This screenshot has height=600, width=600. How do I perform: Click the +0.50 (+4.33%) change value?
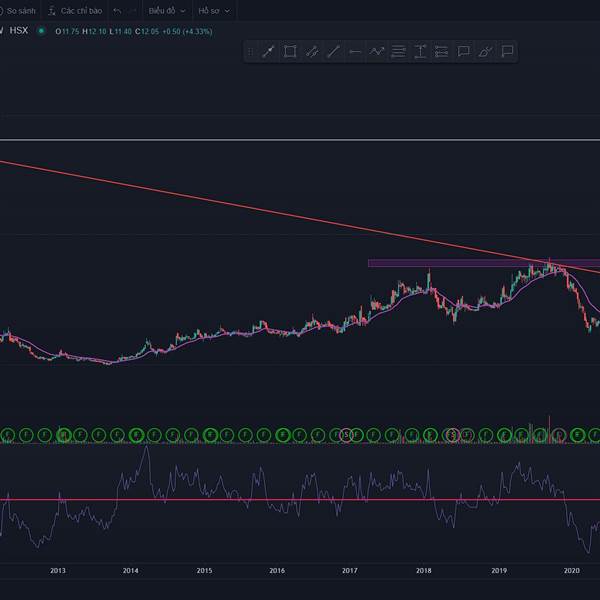(187, 31)
